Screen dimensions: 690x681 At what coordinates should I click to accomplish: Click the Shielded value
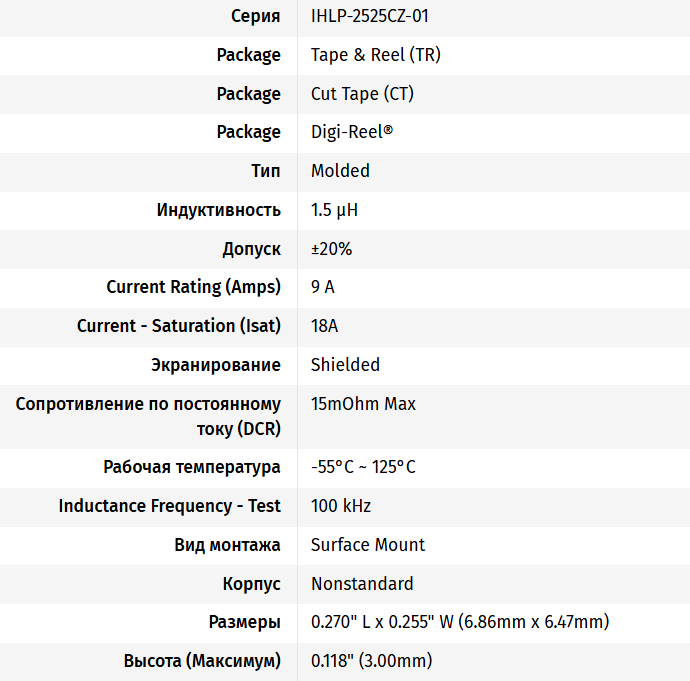click(345, 365)
